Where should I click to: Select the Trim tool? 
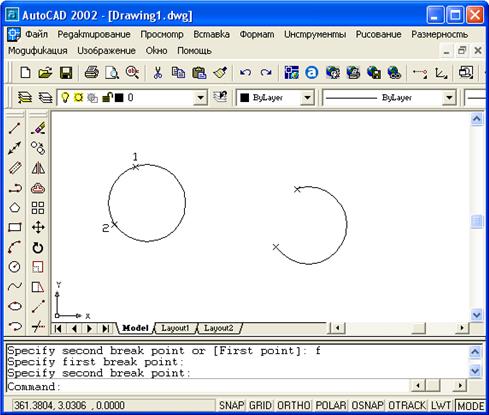[x=38, y=326]
